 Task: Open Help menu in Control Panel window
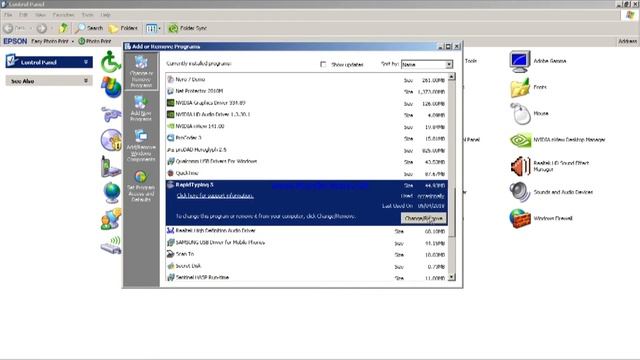[x=105, y=15]
